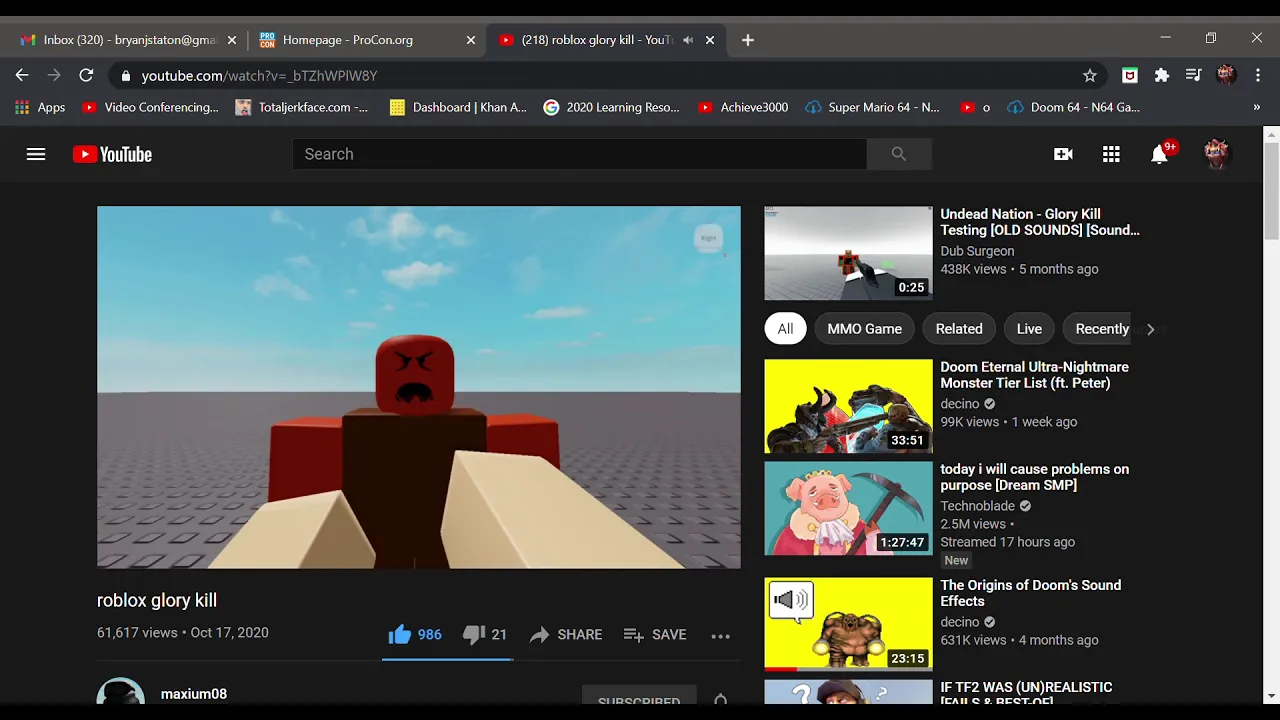Open the 2020 Learning Resources bookmark

pyautogui.click(x=611, y=107)
